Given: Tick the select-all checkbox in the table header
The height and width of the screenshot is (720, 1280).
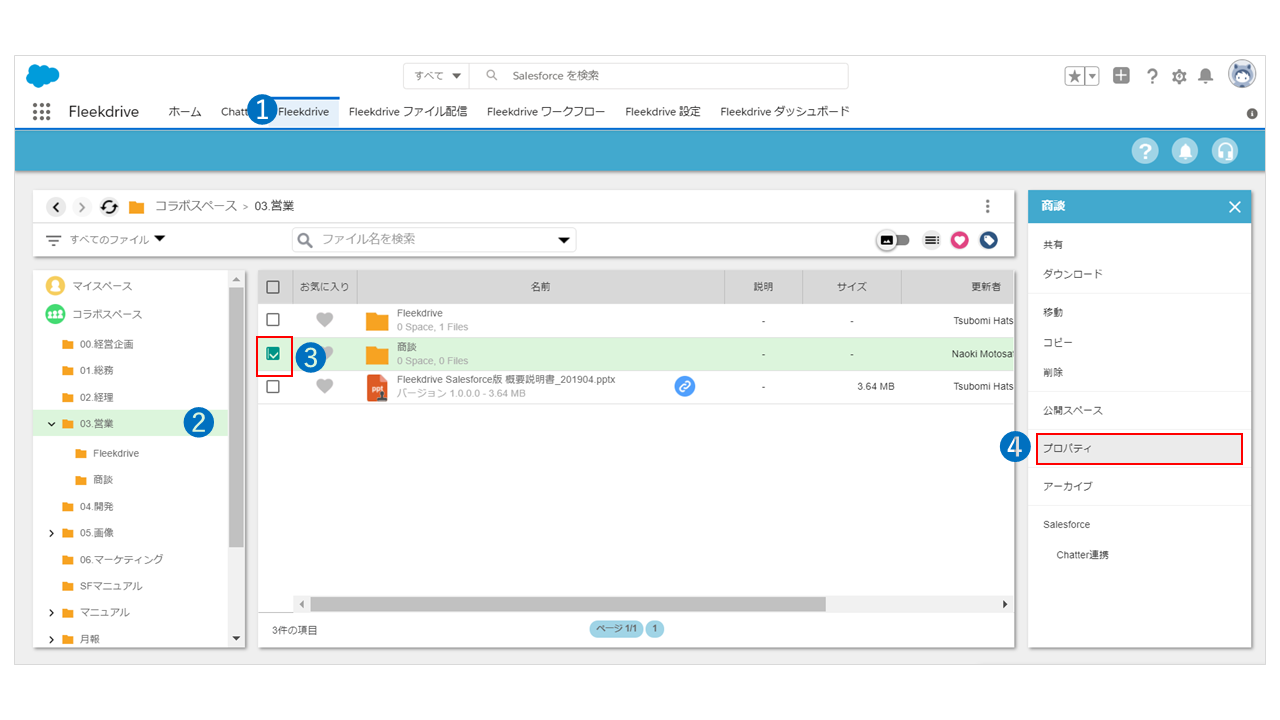Looking at the screenshot, I should pyautogui.click(x=273, y=287).
